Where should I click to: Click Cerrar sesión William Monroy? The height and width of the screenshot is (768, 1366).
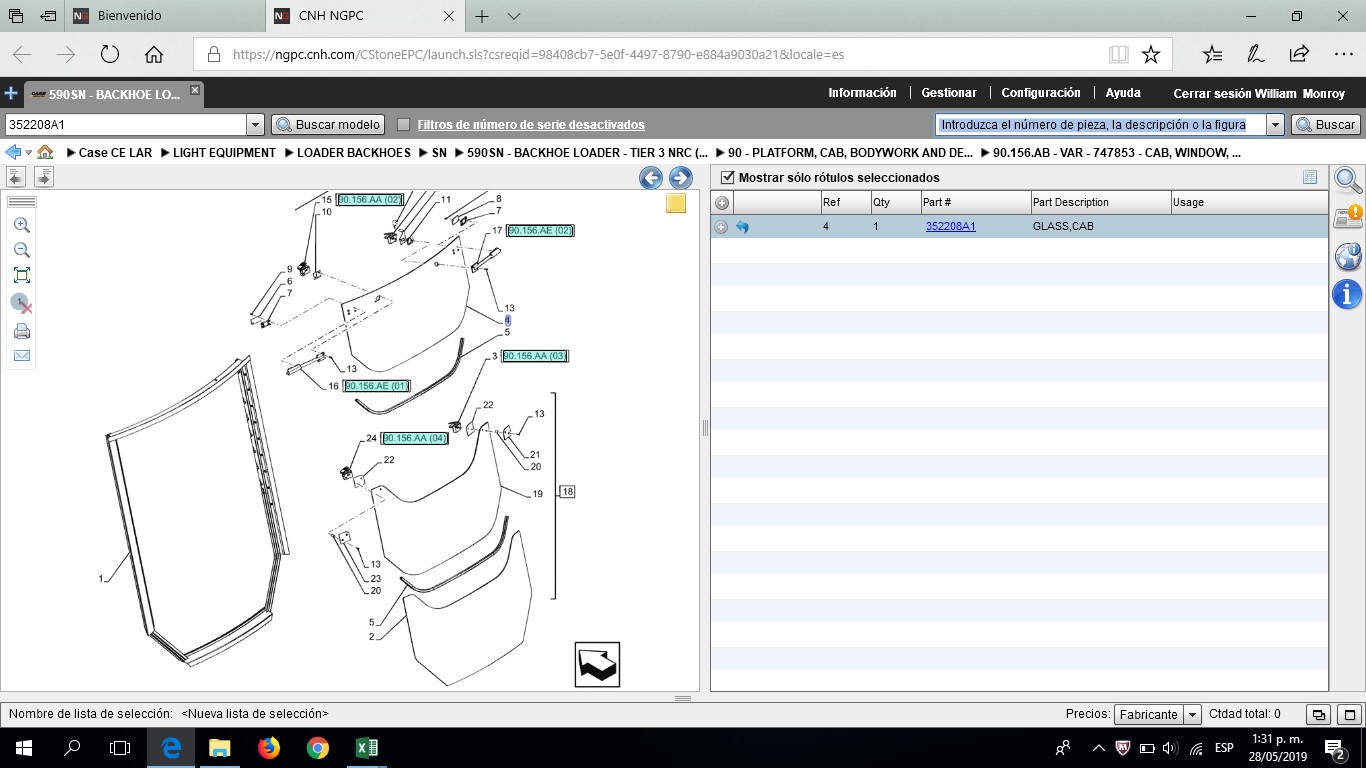[x=1259, y=94]
